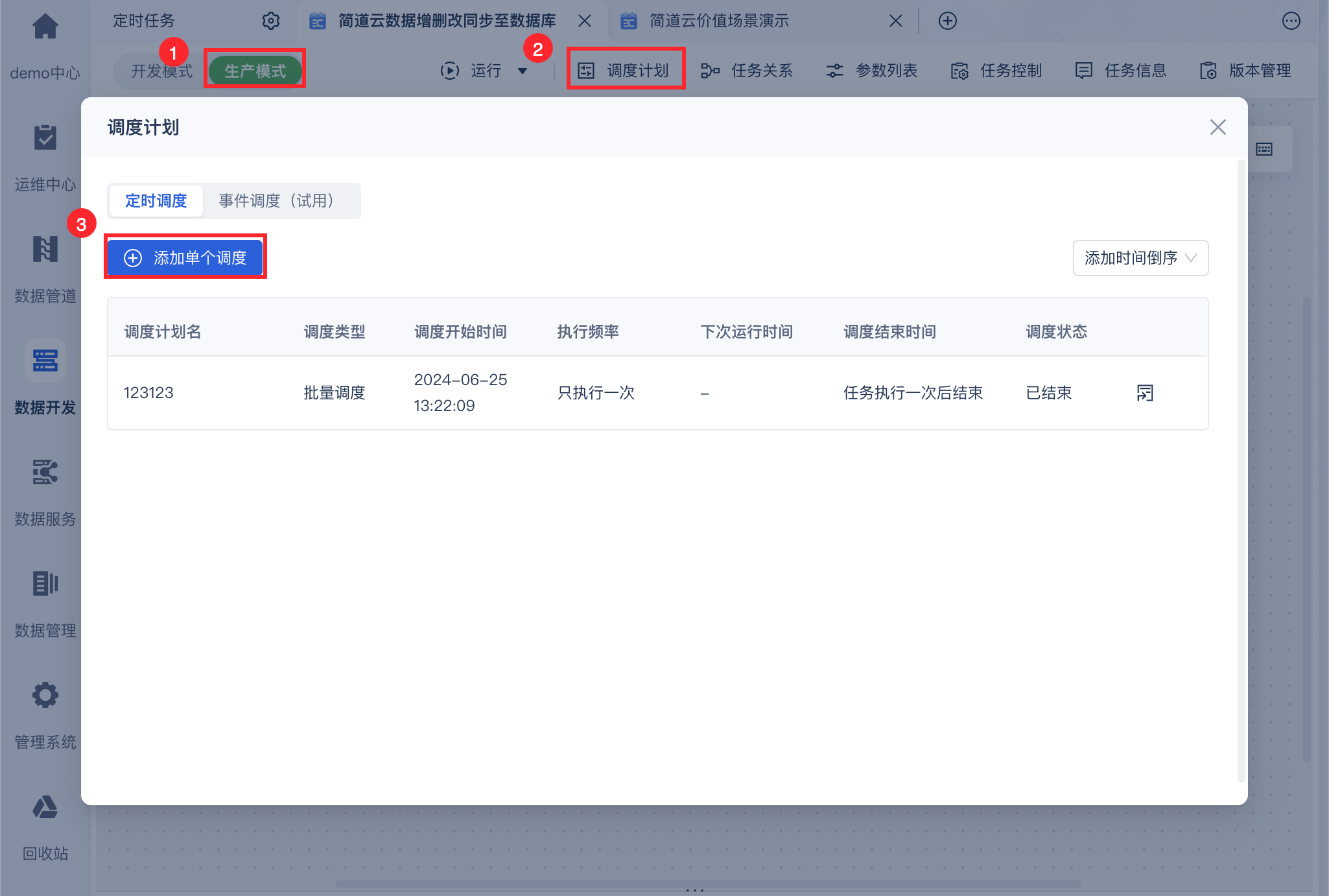Image resolution: width=1329 pixels, height=896 pixels.
Task: Open 参数列表 toolbar item
Action: tap(871, 71)
